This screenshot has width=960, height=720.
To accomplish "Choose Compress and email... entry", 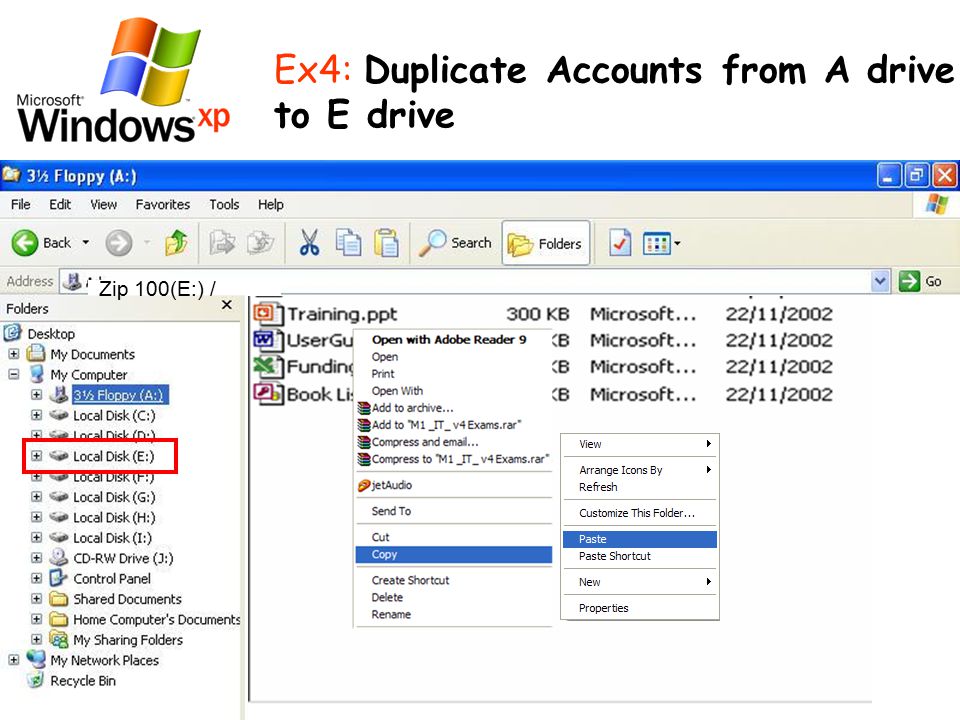I will (425, 442).
